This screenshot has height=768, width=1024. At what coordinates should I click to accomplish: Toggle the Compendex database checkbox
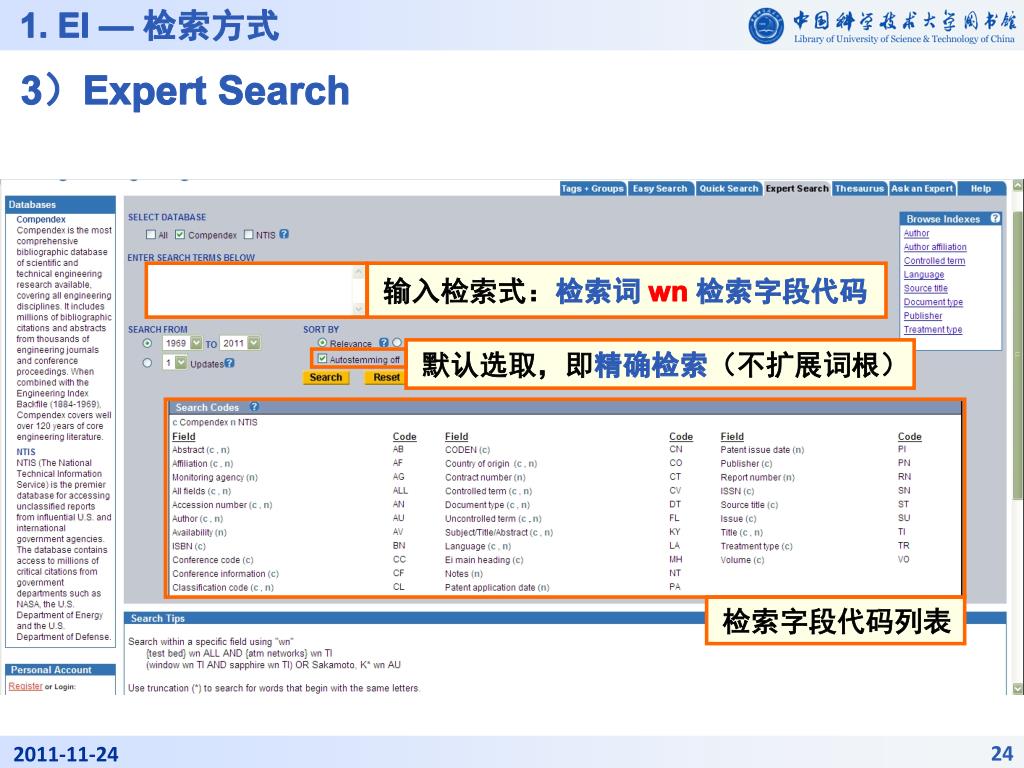coord(180,234)
